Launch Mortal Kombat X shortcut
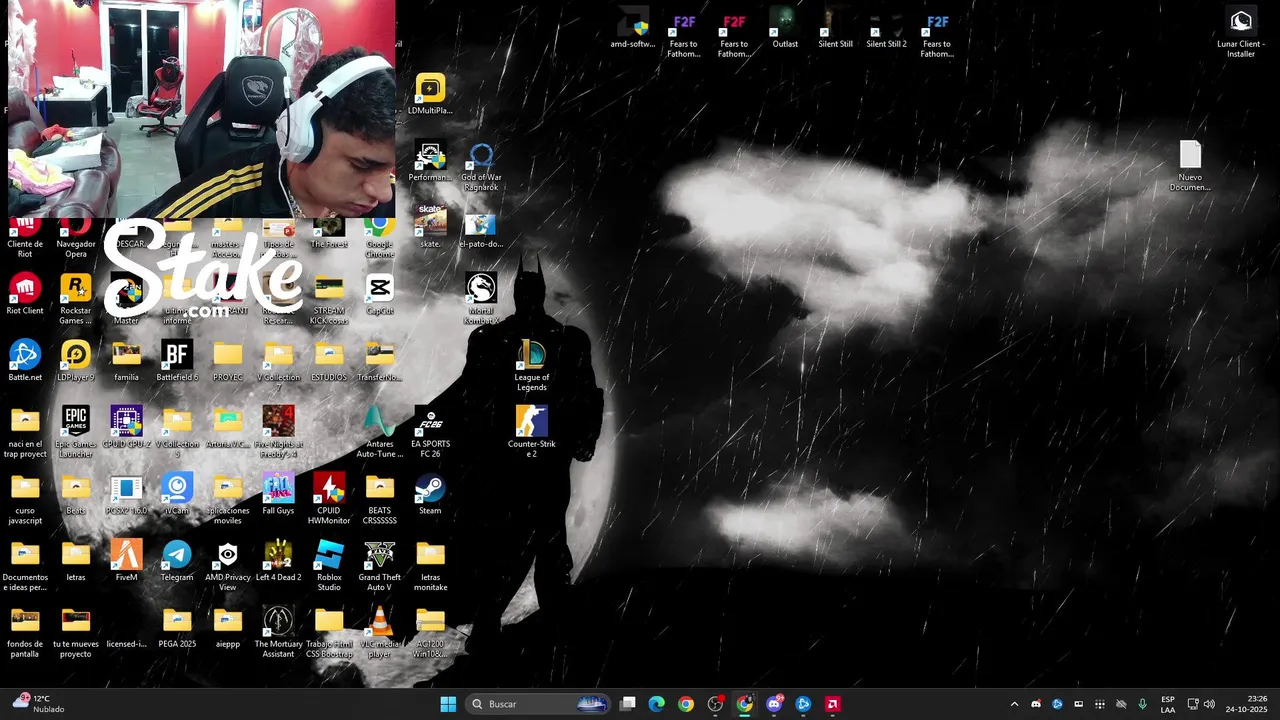 coord(481,299)
